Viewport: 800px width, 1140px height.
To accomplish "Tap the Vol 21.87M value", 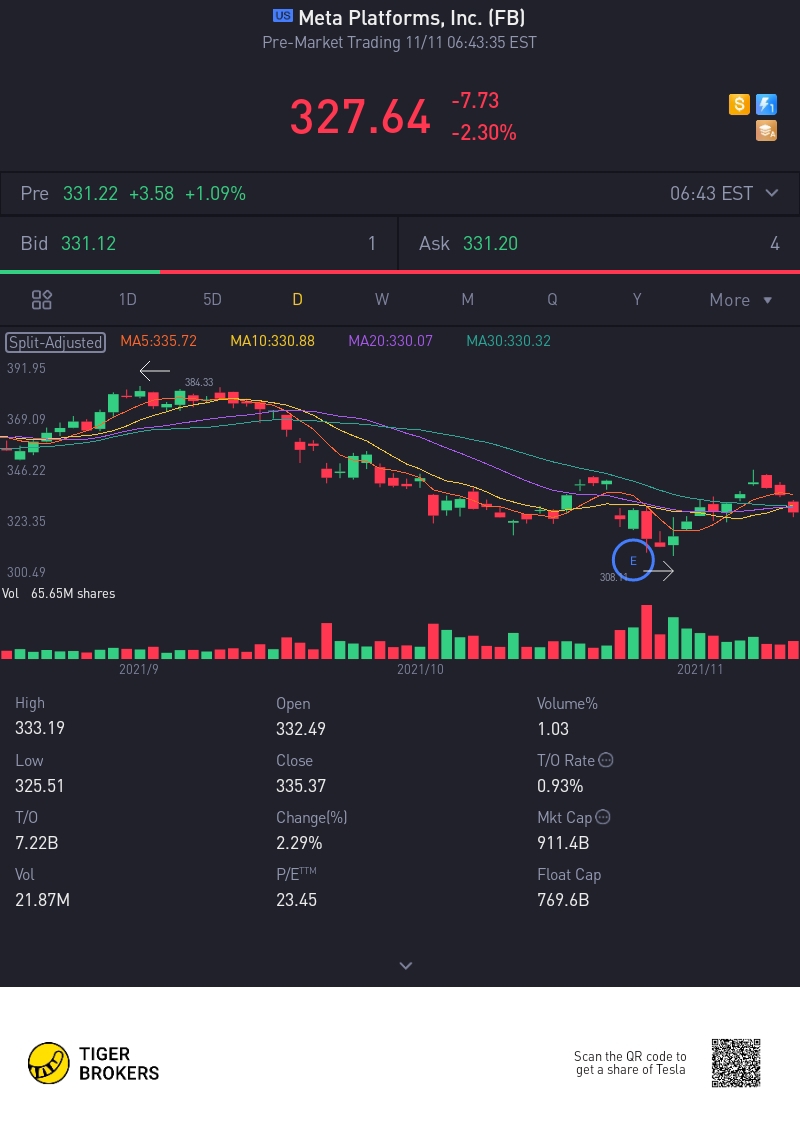I will [42, 900].
